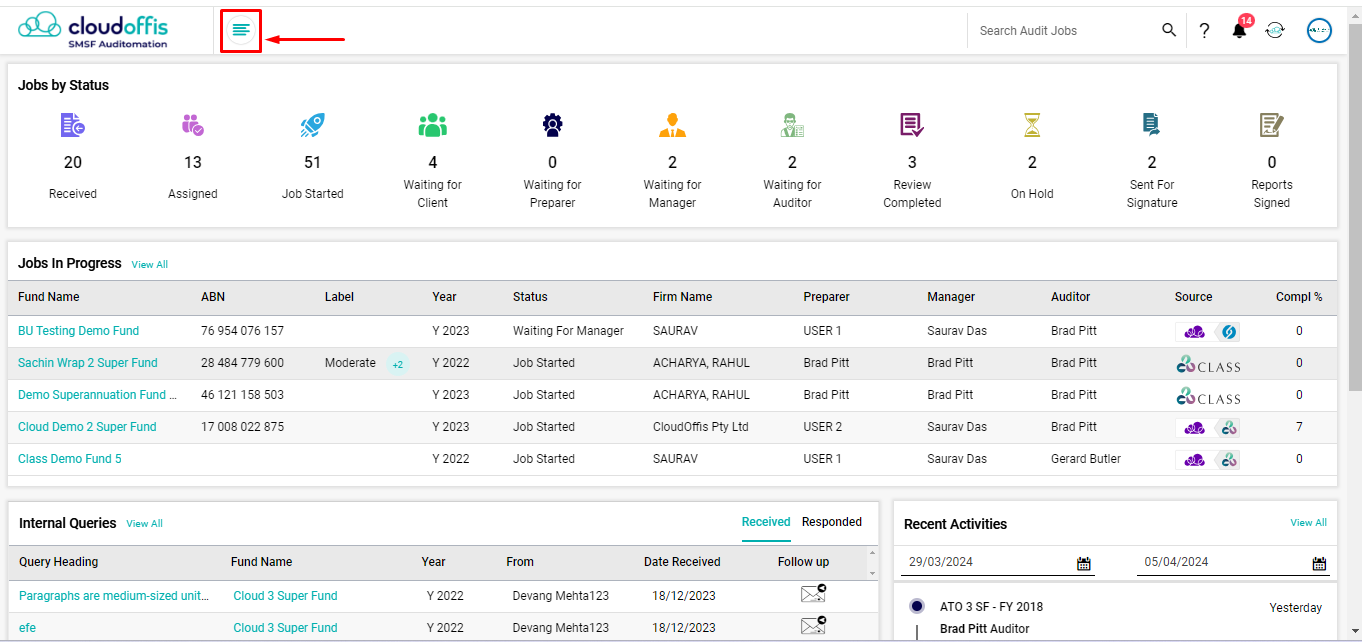Click the Sent For Signature icon
This screenshot has height=642, width=1362.
click(x=1152, y=125)
